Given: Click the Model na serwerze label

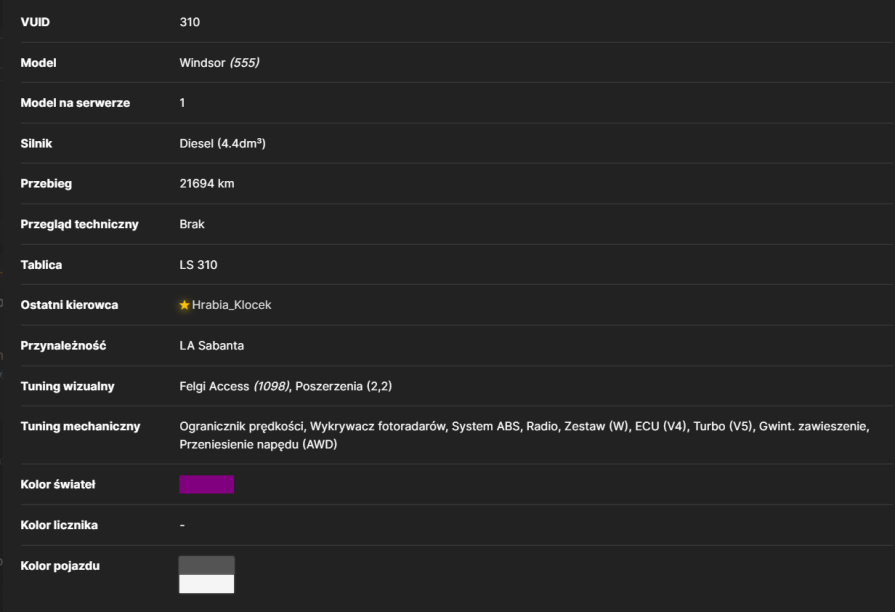Looking at the screenshot, I should click(75, 103).
